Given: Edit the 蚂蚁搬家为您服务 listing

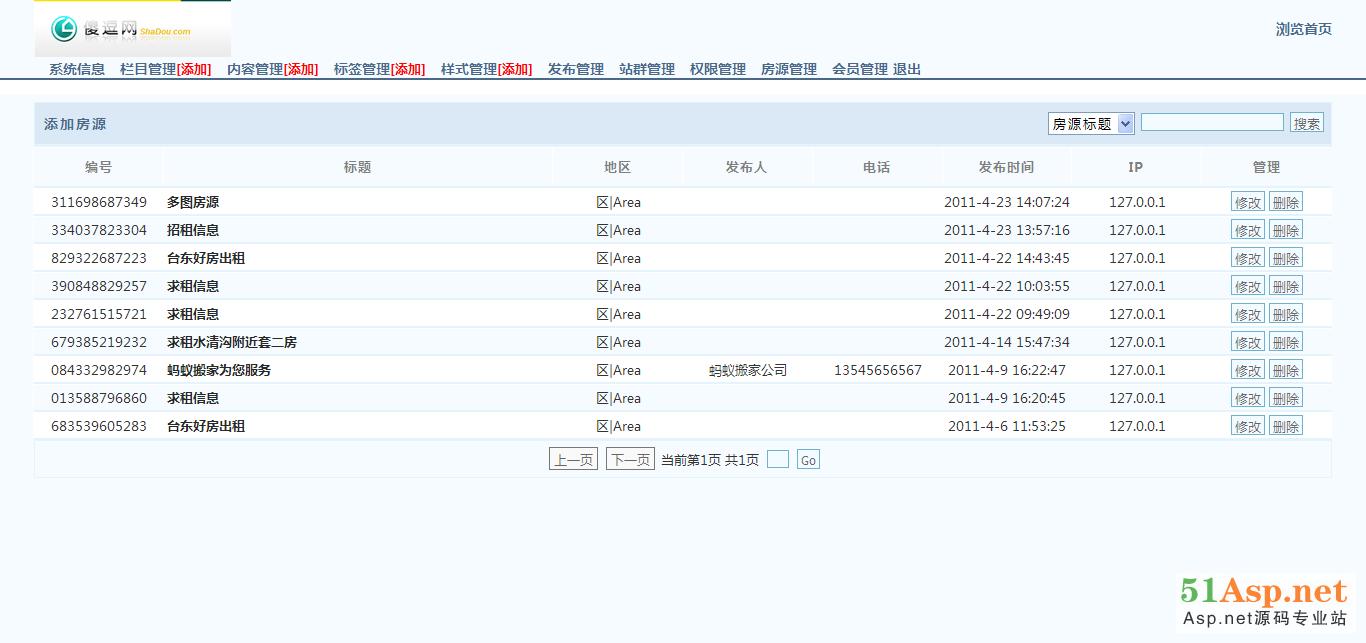Looking at the screenshot, I should click(1247, 370).
